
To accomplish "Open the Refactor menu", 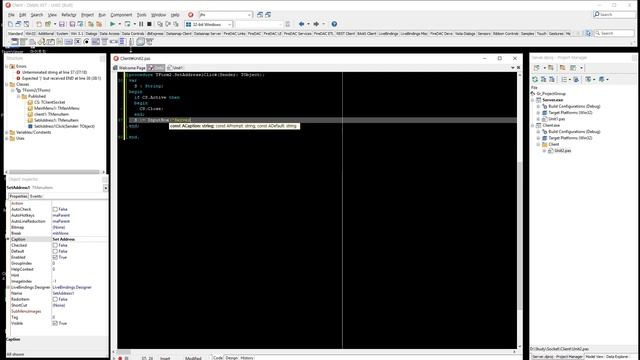I will coord(69,15).
